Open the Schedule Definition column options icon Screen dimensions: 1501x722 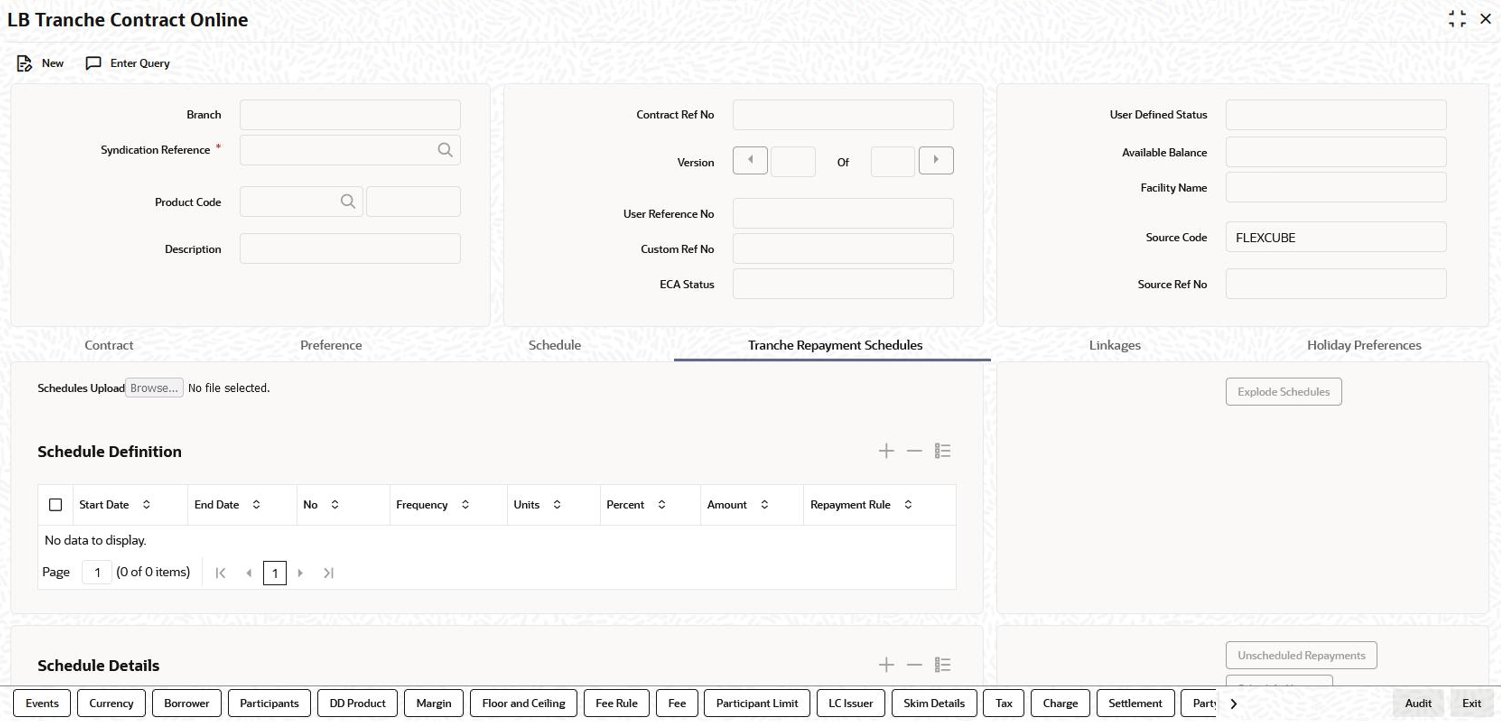tap(942, 450)
